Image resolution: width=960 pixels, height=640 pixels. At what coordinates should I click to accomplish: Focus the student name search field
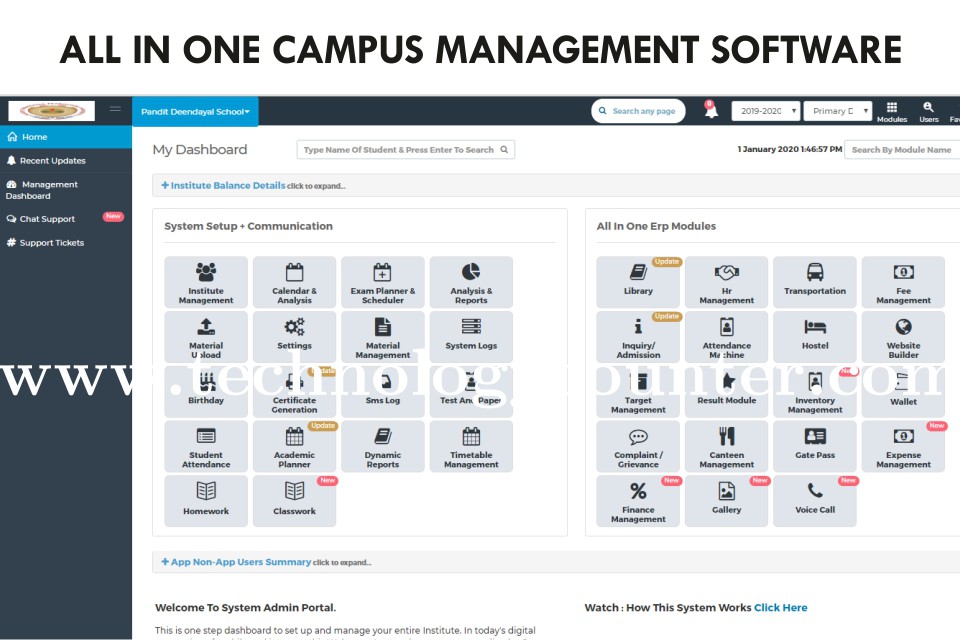tap(405, 149)
